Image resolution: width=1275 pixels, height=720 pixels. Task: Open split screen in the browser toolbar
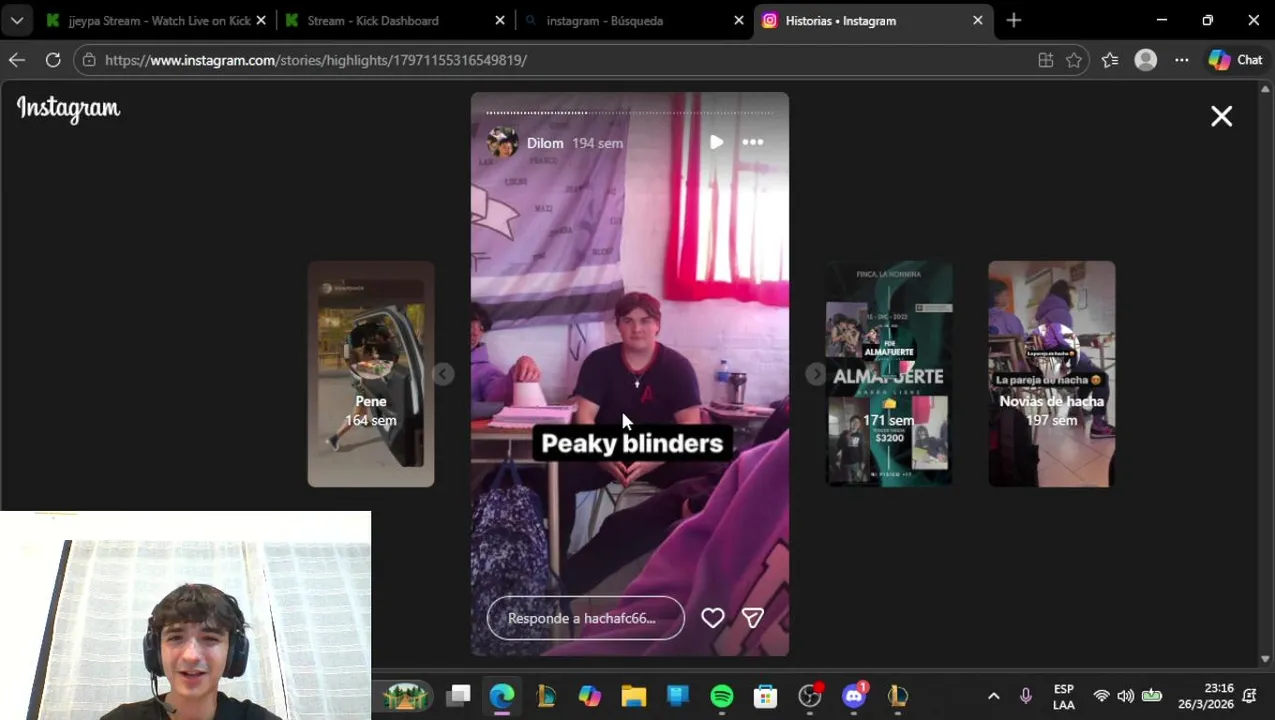point(1046,60)
